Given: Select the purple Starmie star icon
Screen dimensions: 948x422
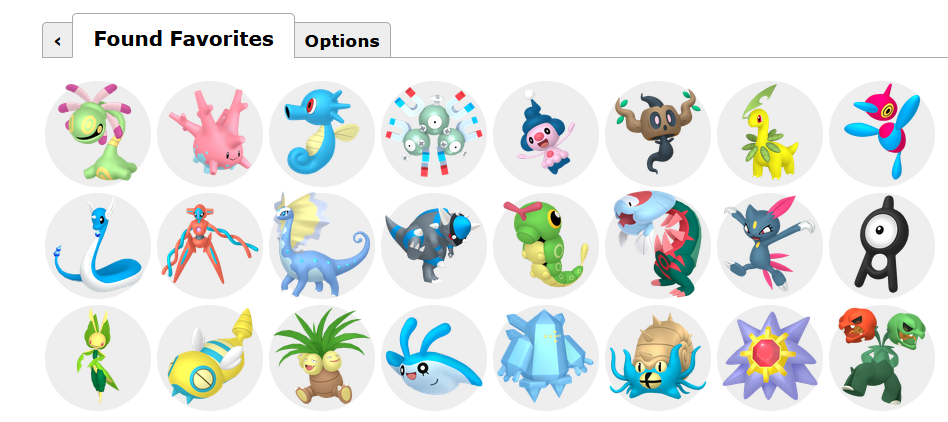Looking at the screenshot, I should click(770, 357).
